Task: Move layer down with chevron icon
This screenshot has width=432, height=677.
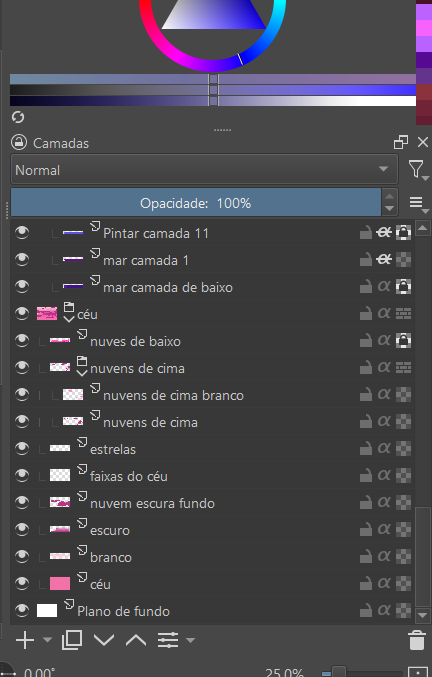Action: pyautogui.click(x=104, y=640)
